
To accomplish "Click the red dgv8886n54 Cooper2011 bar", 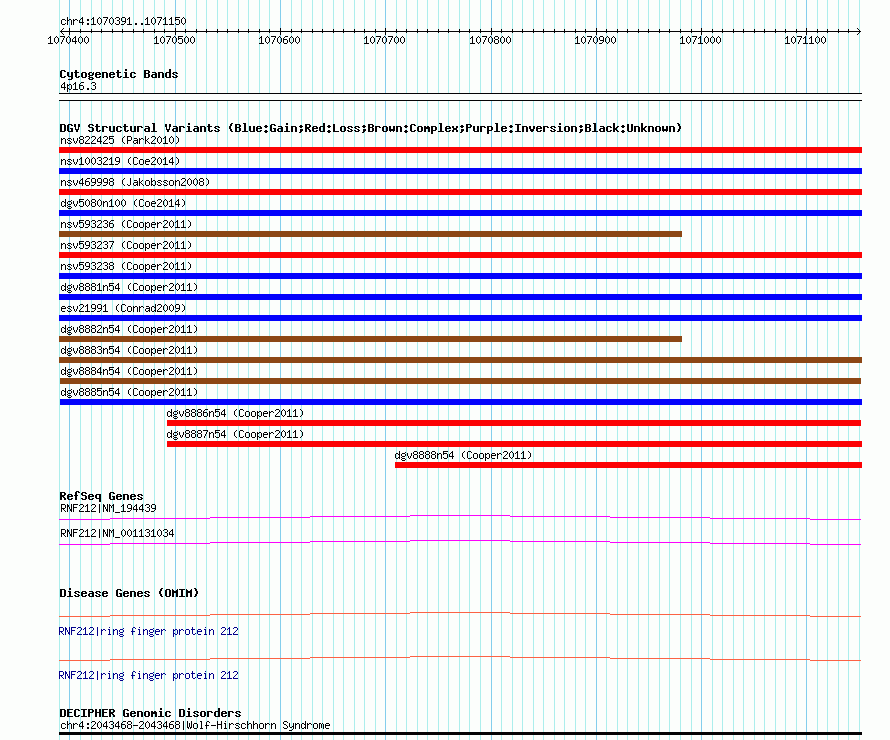I will pos(514,423).
